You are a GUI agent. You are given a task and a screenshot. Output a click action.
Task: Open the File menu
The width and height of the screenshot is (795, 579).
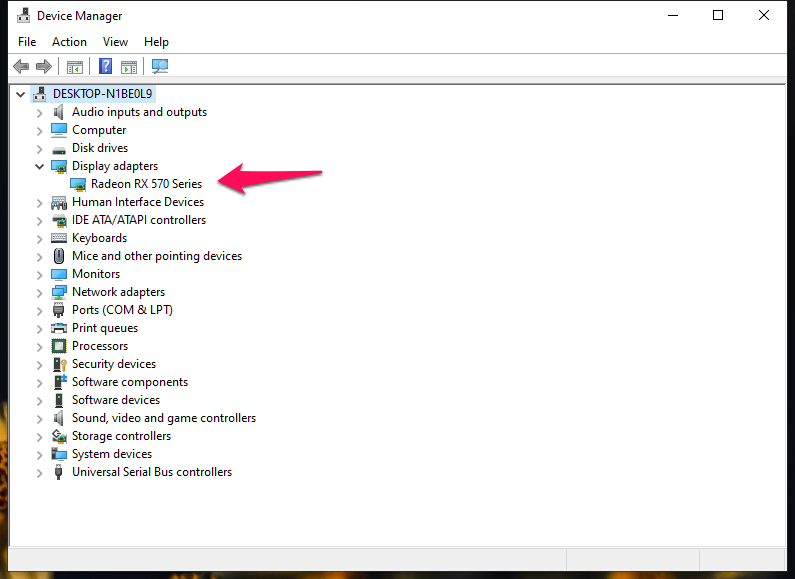pos(27,42)
